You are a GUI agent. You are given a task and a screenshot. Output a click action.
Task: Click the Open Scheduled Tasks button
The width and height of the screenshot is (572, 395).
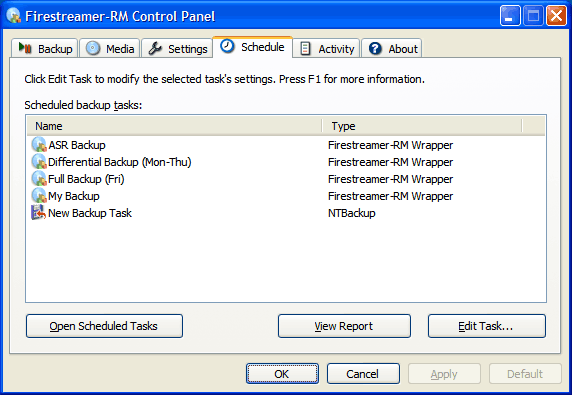104,326
